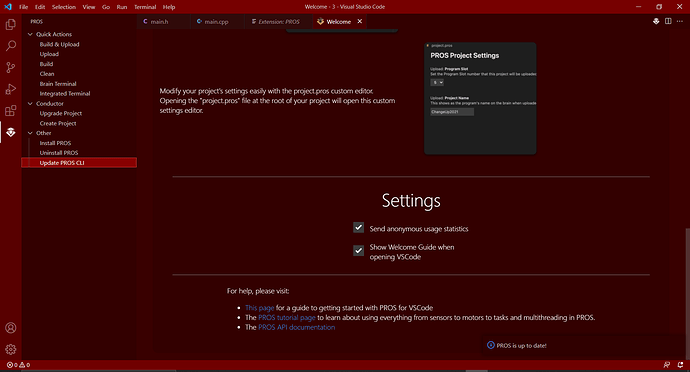Open the Explorer view in activity bar
This screenshot has width=690, height=372.
click(x=11, y=24)
